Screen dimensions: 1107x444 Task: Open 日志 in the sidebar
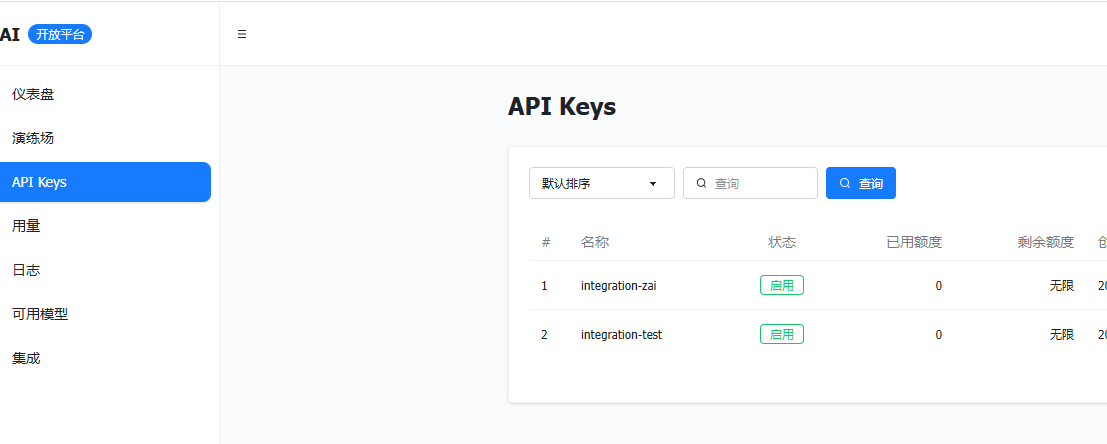(x=26, y=270)
